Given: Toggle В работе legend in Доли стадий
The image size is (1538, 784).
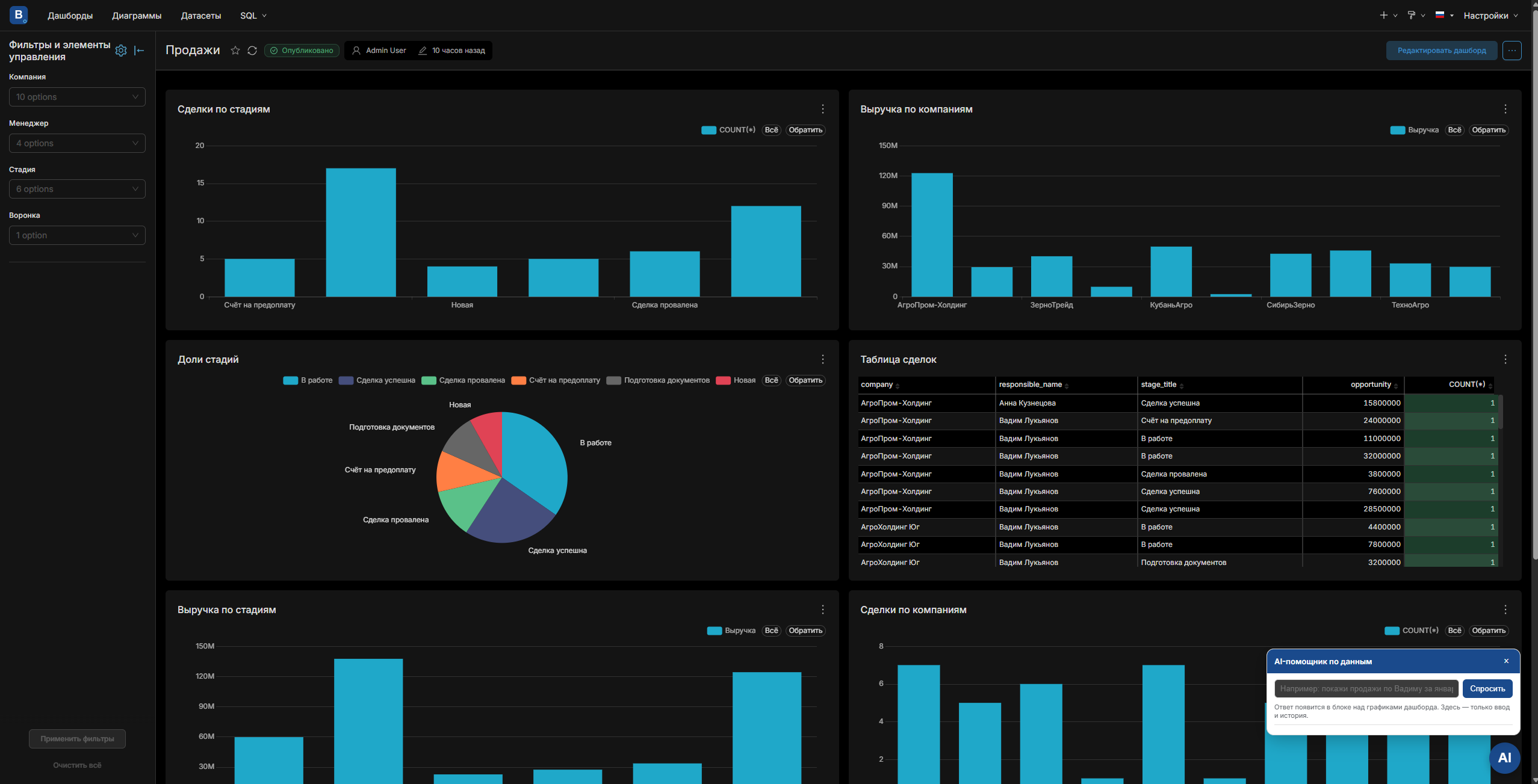Looking at the screenshot, I should 308,380.
